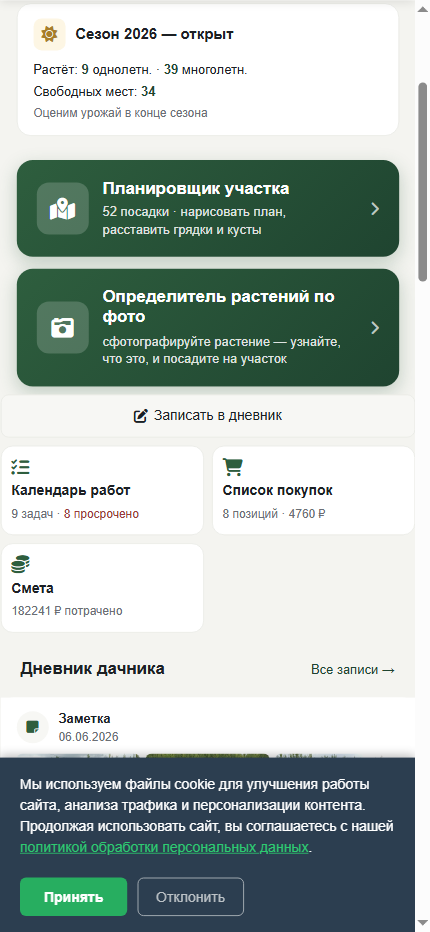430x932 pixels.
Task: Click the vertical page scrollbar thumb
Action: click(423, 181)
